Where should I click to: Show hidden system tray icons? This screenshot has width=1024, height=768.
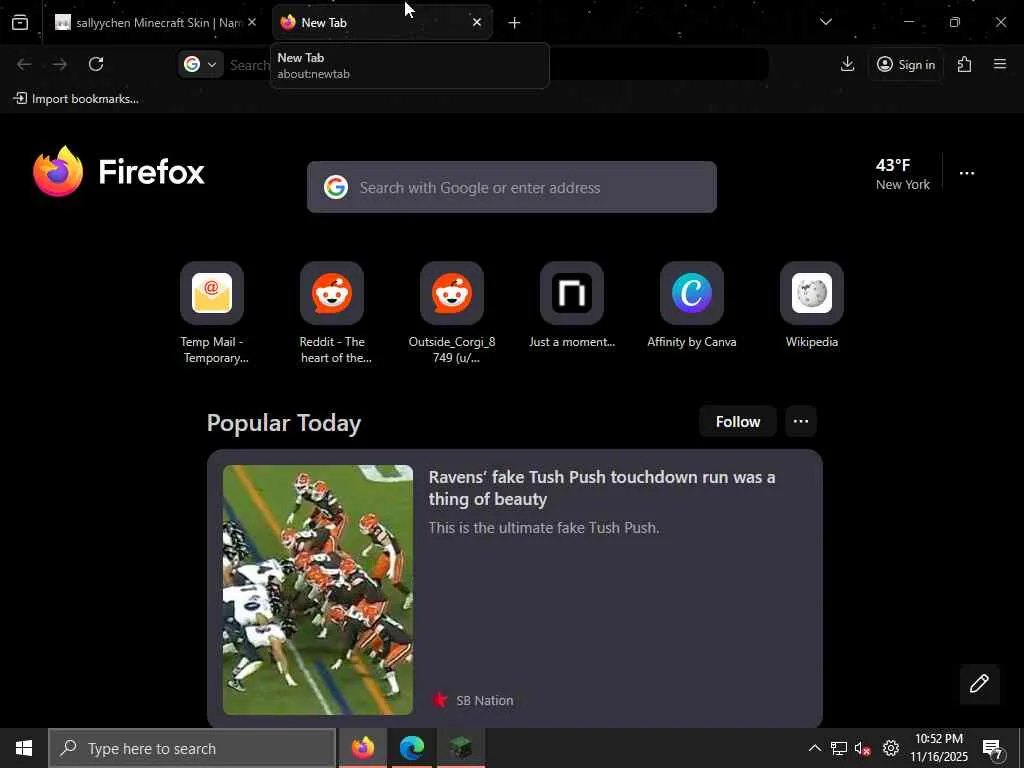(x=814, y=748)
